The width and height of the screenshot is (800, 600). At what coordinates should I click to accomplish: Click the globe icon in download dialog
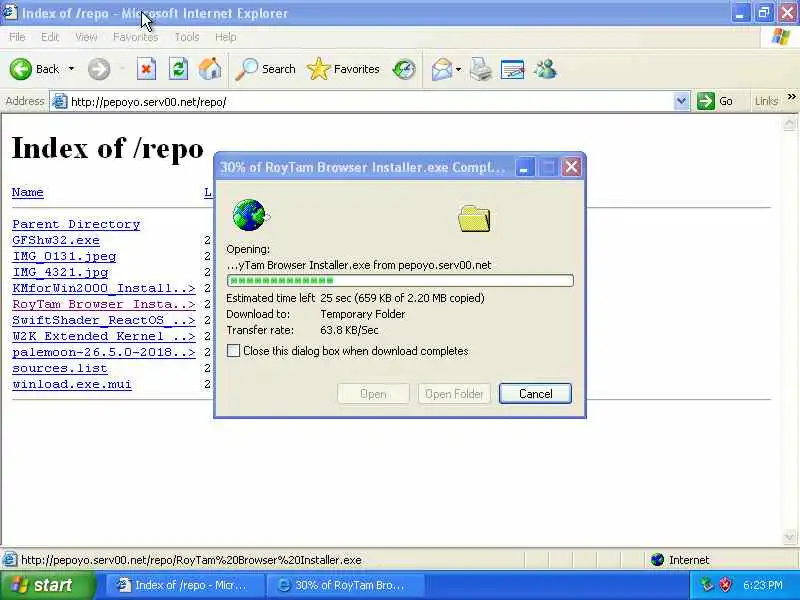pos(250,215)
